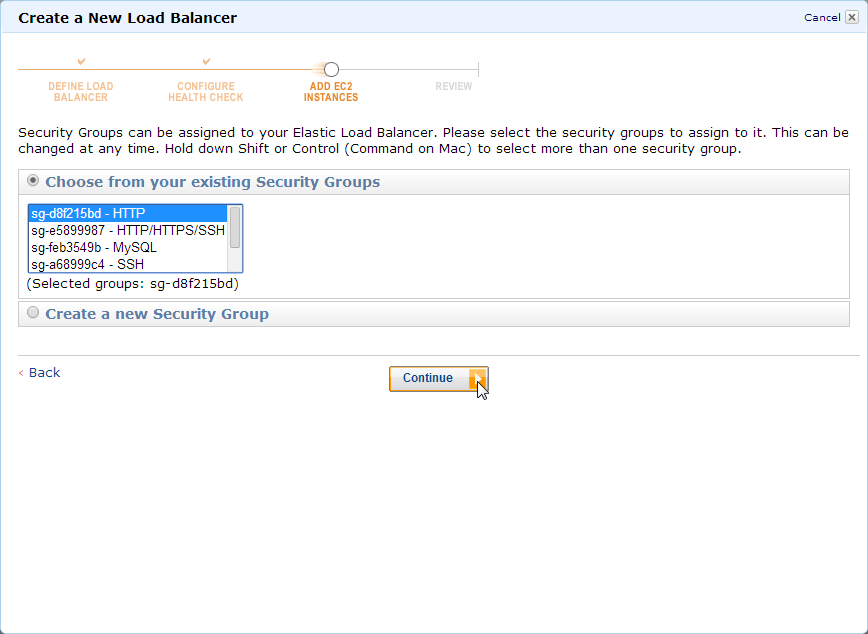Click the orange arrow on the Continue button
The height and width of the screenshot is (634, 868).
click(x=477, y=378)
